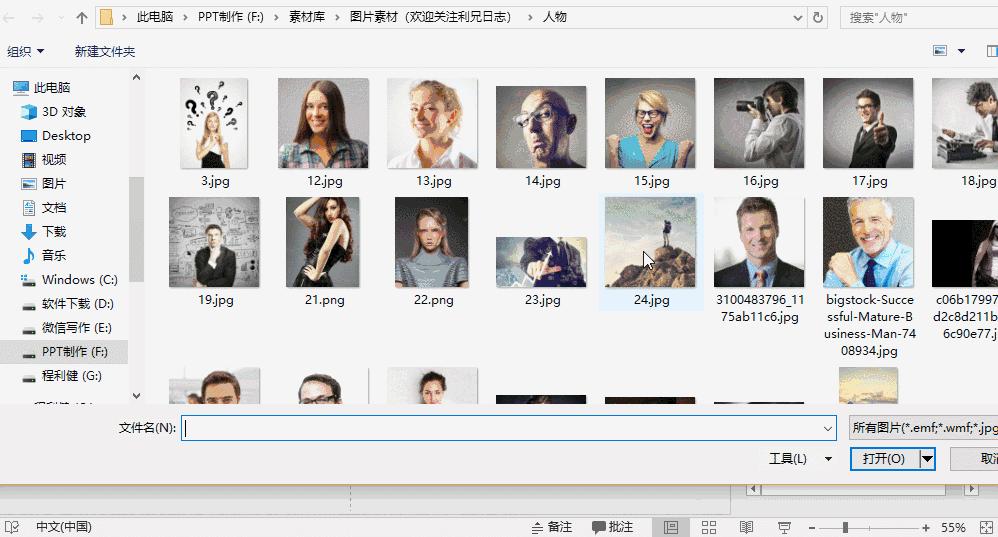Click sidebar scroll down arrow
The height and width of the screenshot is (537, 998).
(136, 396)
